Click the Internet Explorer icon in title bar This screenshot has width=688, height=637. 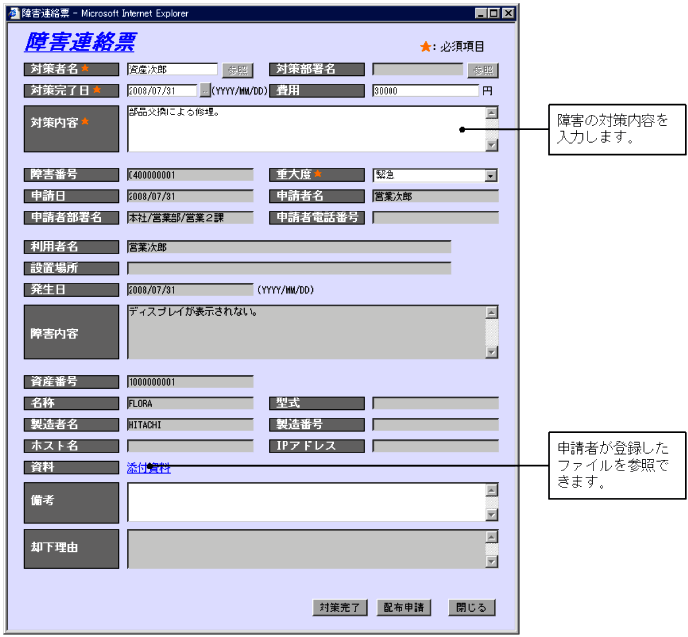[14, 13]
